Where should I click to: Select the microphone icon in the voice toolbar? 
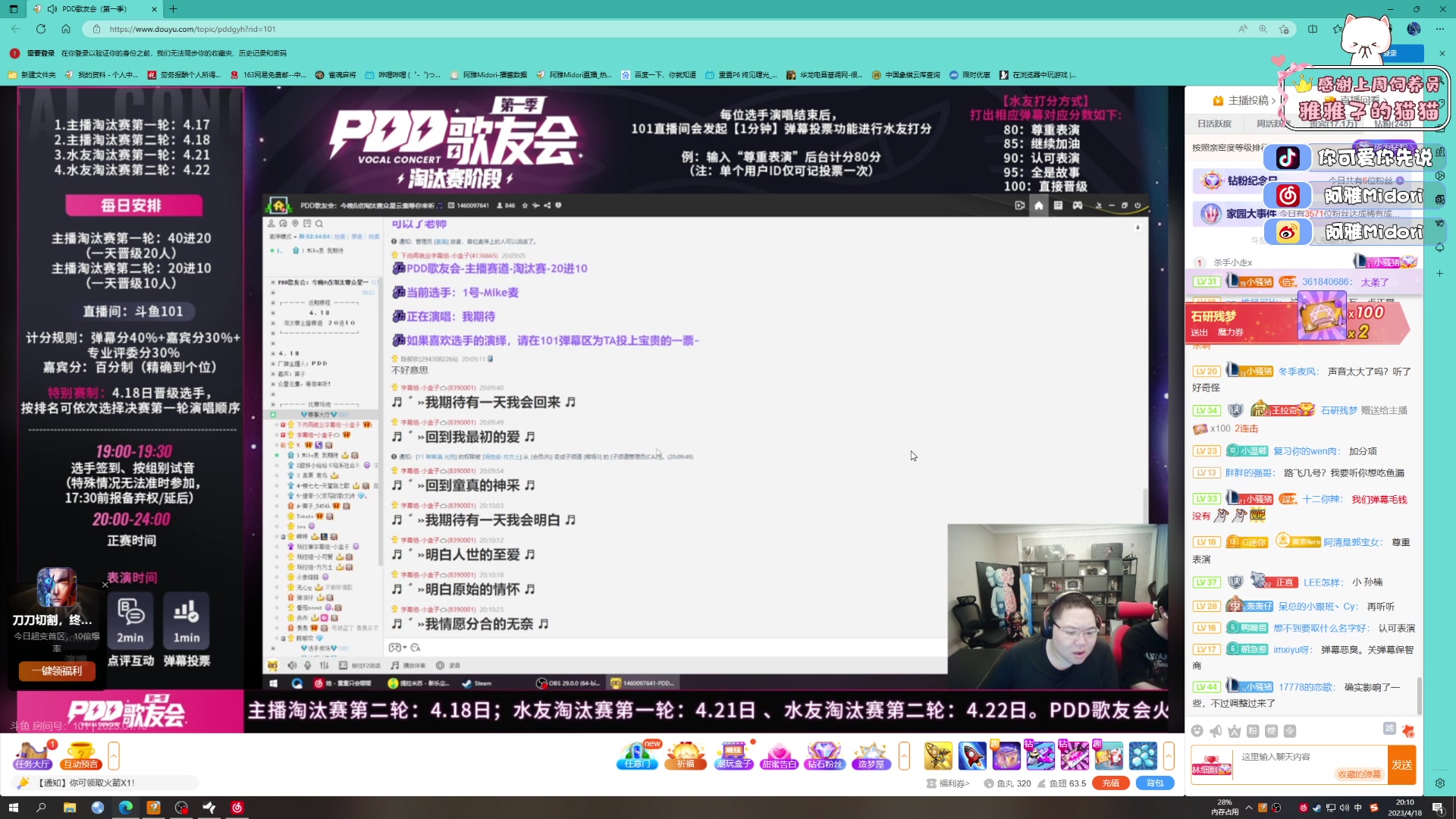307,665
